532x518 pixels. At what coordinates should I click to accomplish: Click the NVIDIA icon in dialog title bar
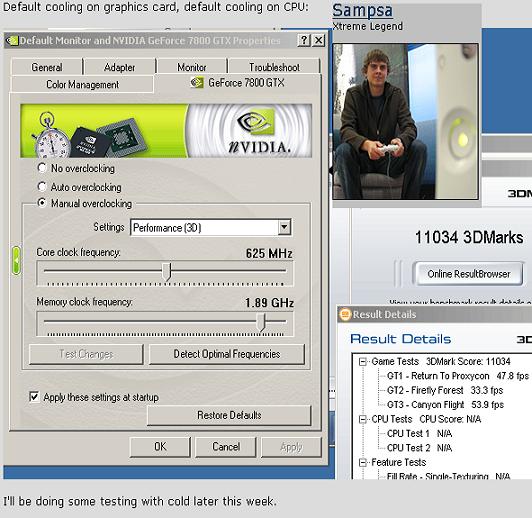point(12,41)
